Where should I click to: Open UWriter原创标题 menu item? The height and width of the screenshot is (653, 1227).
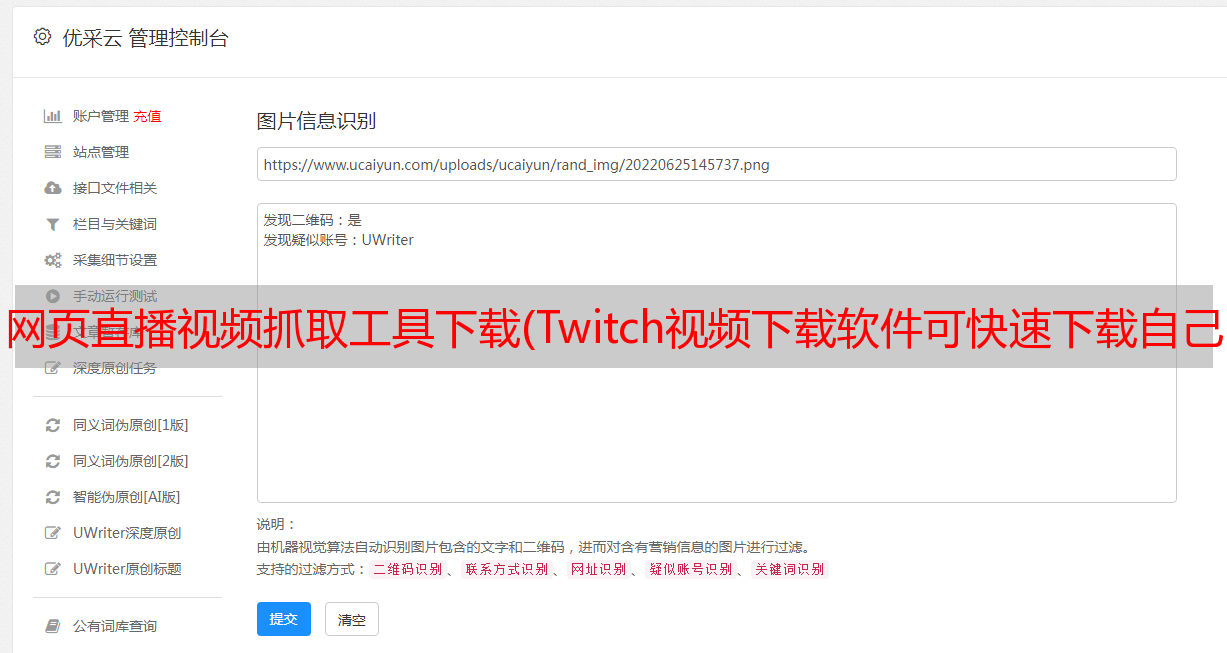tap(127, 569)
